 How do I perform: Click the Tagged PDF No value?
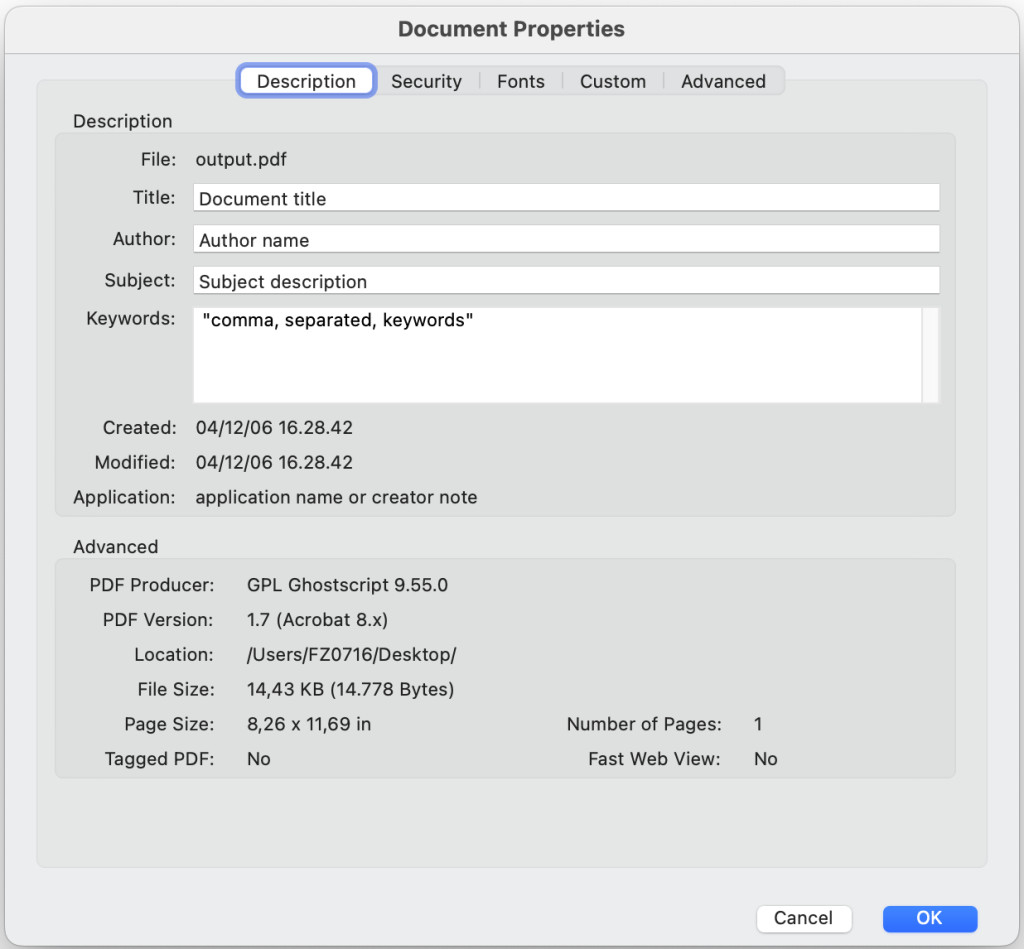259,759
